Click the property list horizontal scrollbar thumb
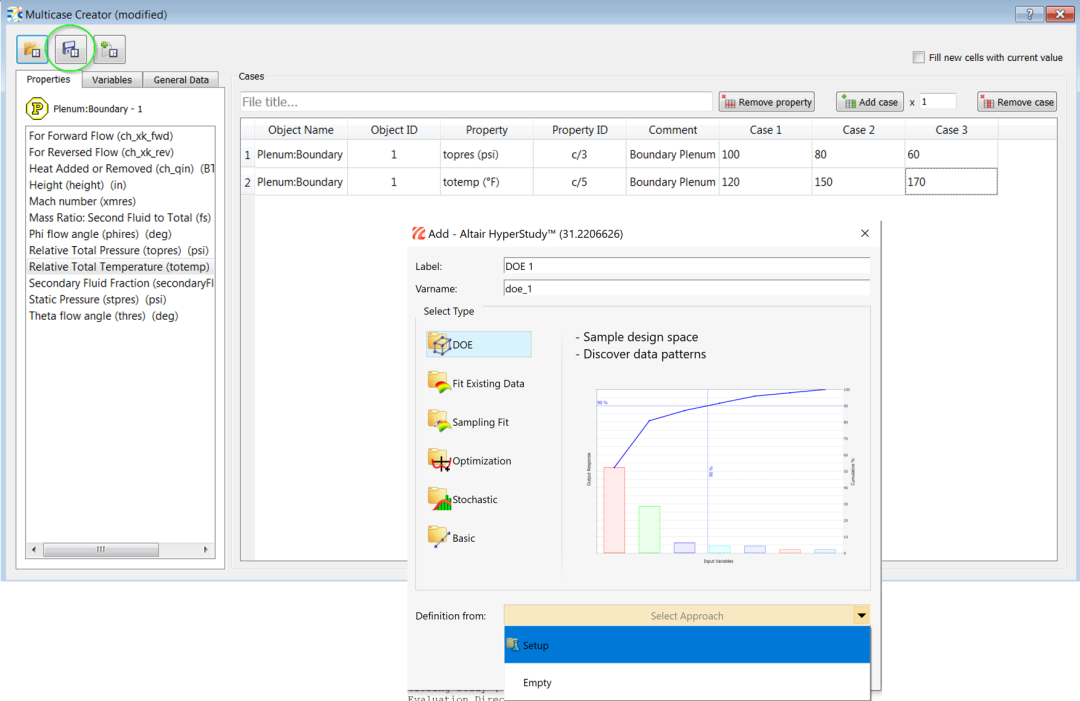This screenshot has height=701, width=1080. click(x=101, y=550)
